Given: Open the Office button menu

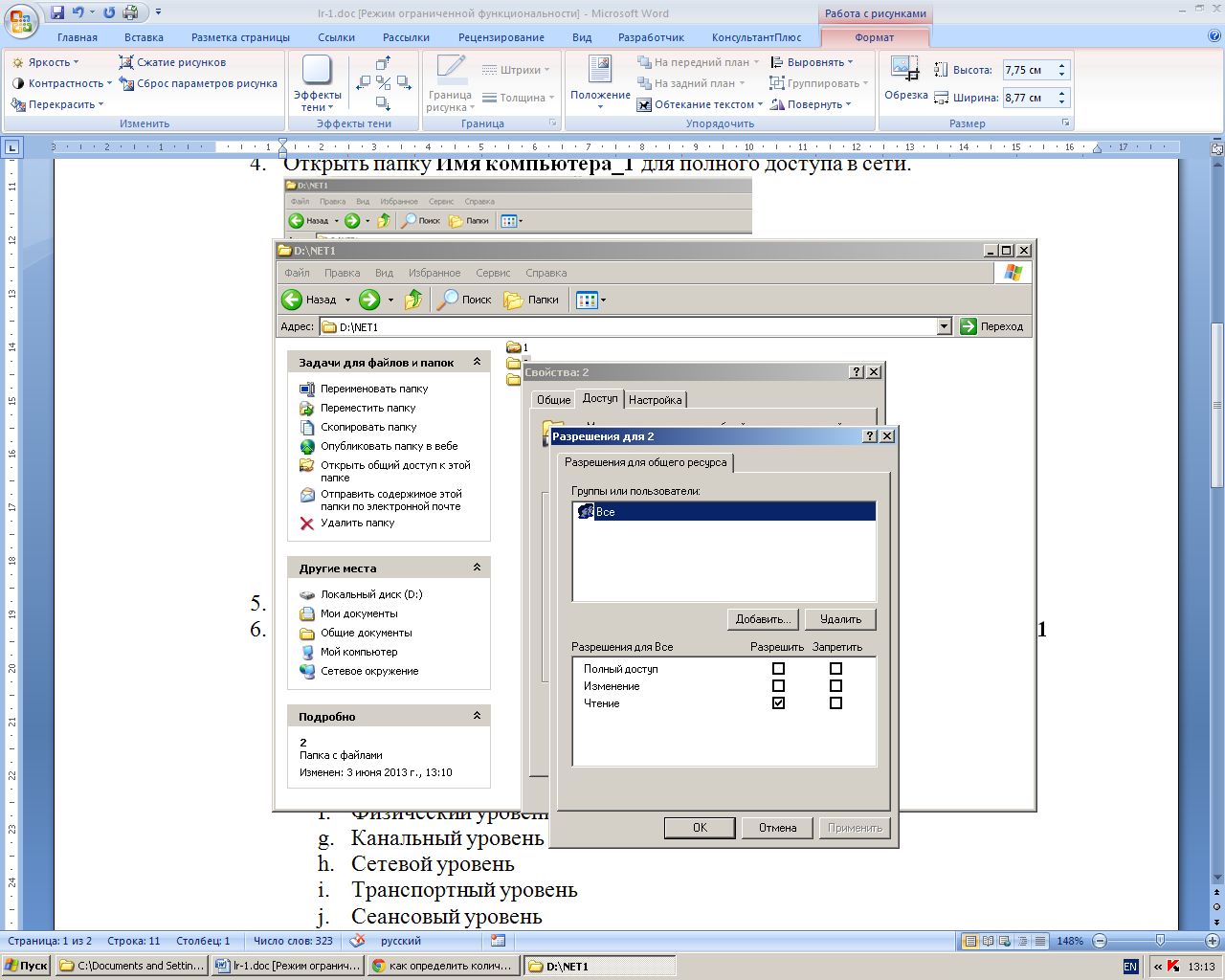Looking at the screenshot, I should pos(21,19).
